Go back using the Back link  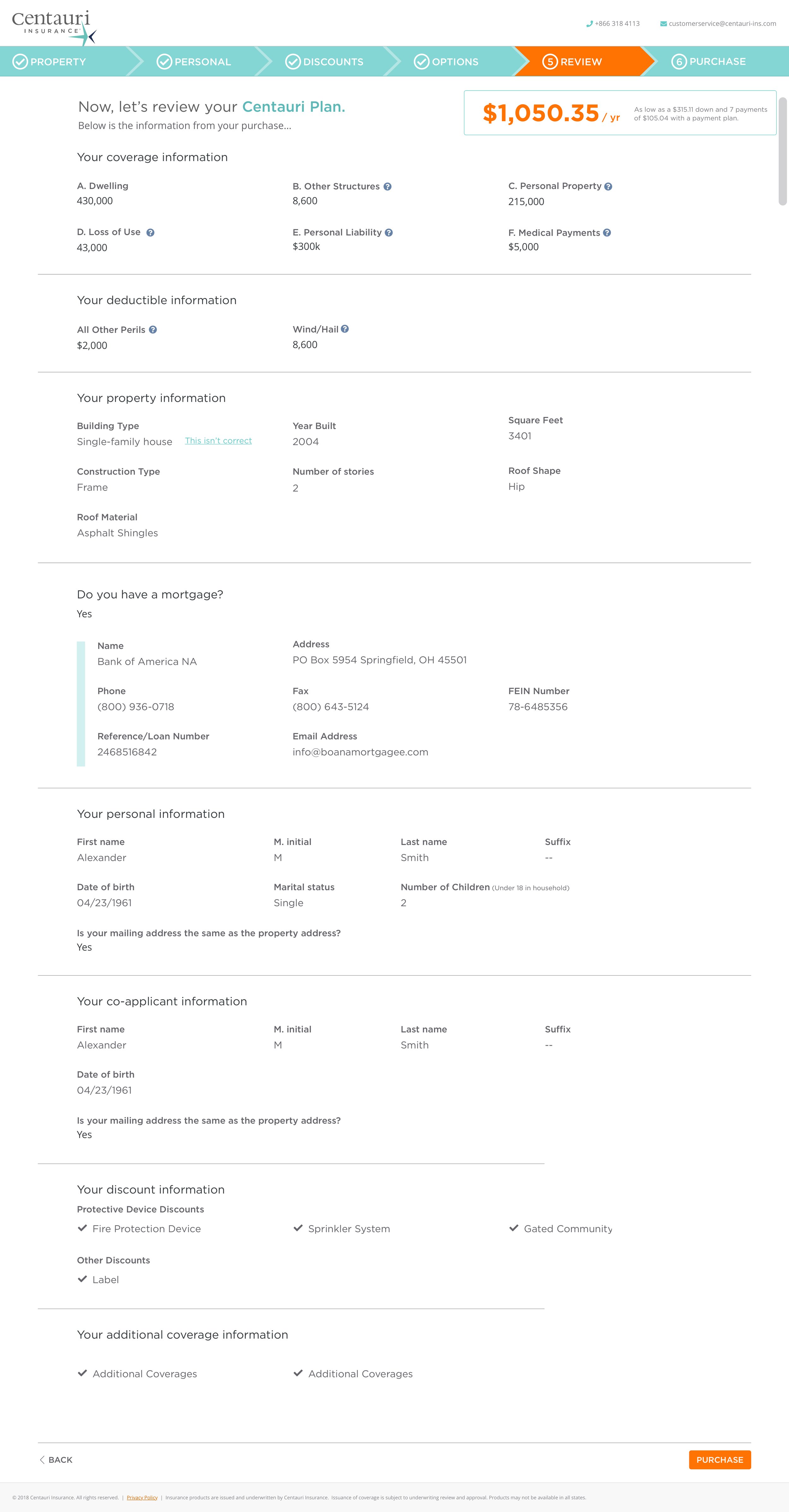tap(56, 1460)
